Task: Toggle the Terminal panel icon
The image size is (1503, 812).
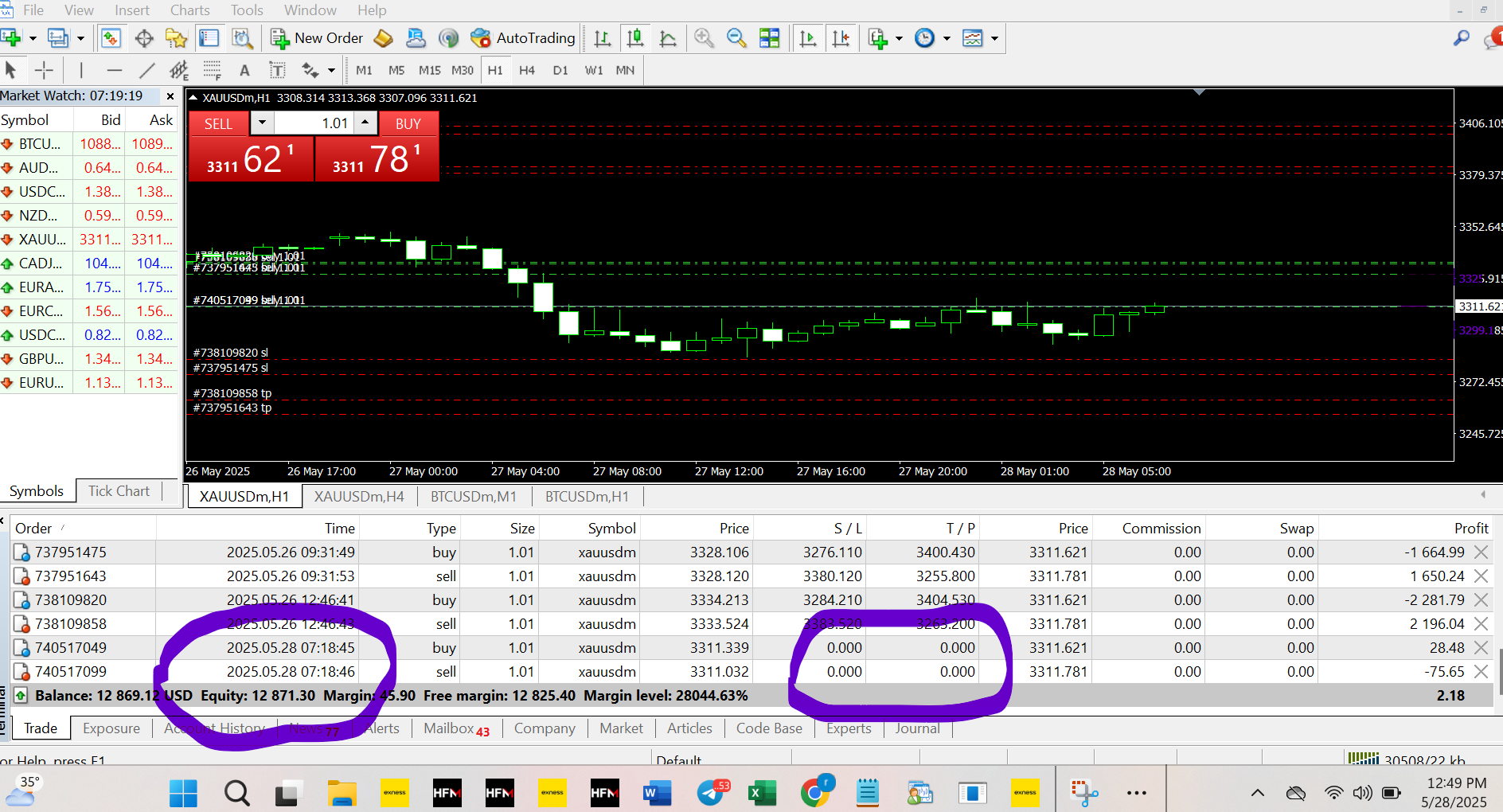Action: [x=209, y=37]
